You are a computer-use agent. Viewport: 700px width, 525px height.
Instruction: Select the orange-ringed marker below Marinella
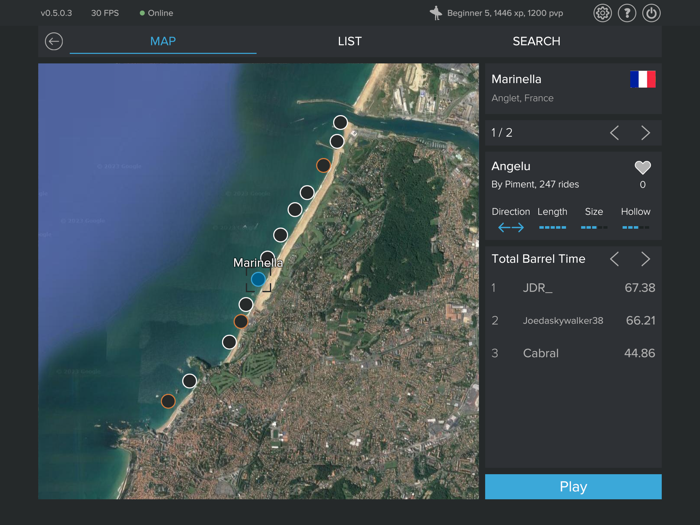click(241, 321)
